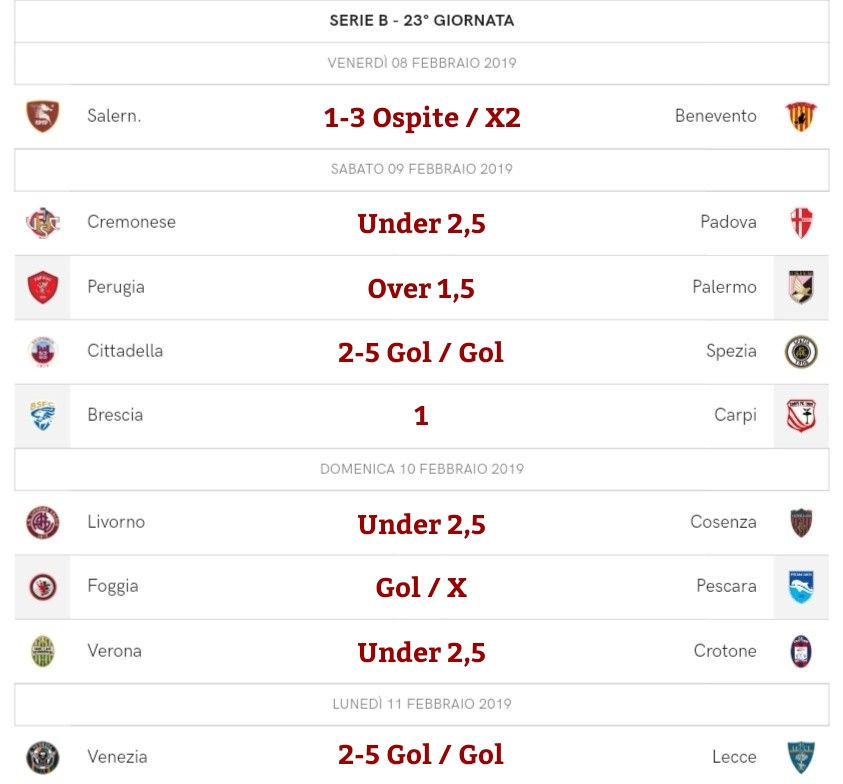843x784 pixels.
Task: Click the Brescia lion logo
Action: click(x=42, y=416)
